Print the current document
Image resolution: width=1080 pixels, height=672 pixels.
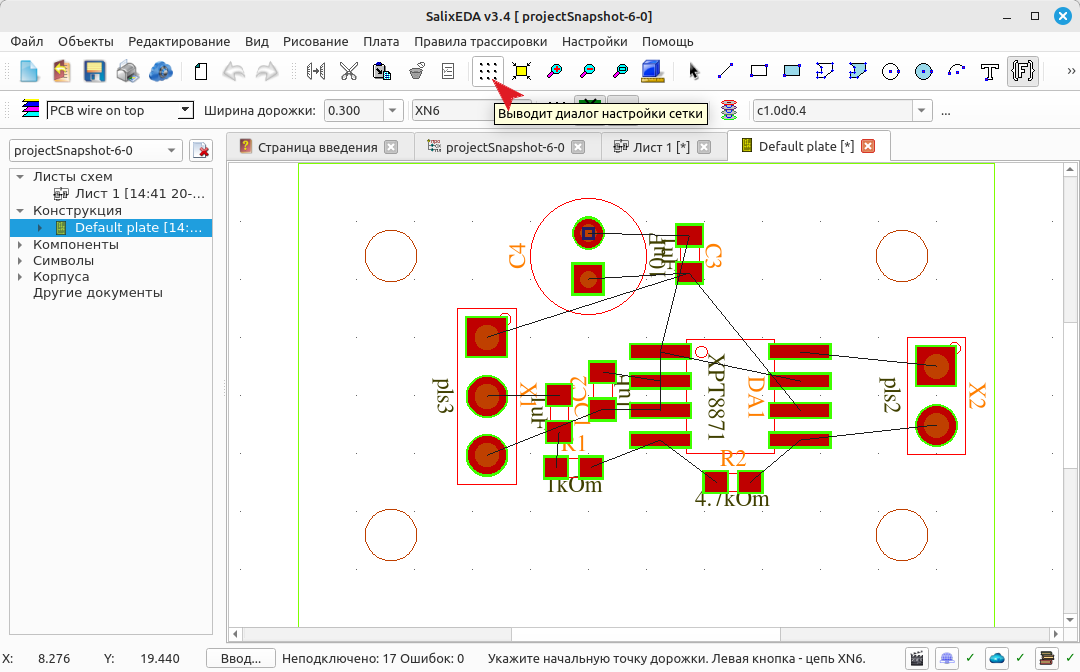pos(127,71)
